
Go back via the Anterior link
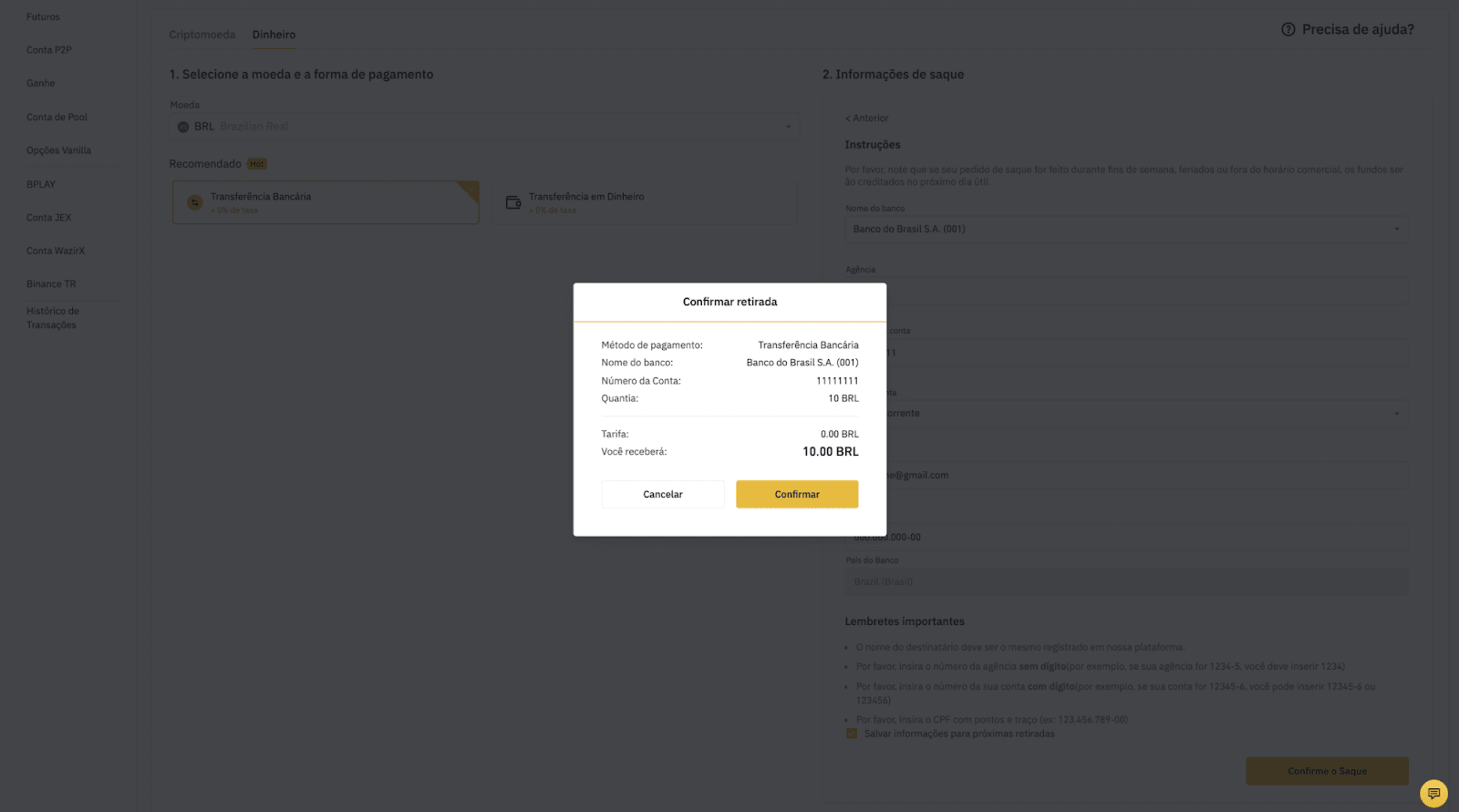866,118
